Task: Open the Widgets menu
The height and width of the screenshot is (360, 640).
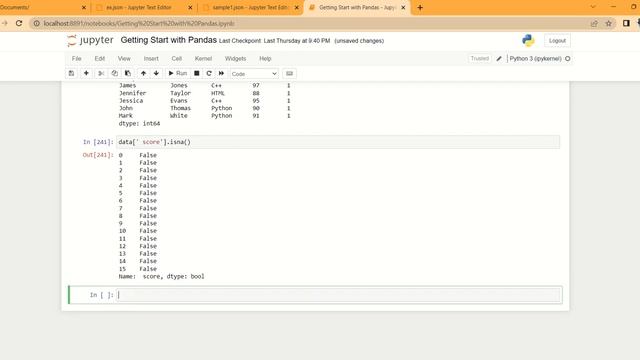Action: tap(236, 59)
